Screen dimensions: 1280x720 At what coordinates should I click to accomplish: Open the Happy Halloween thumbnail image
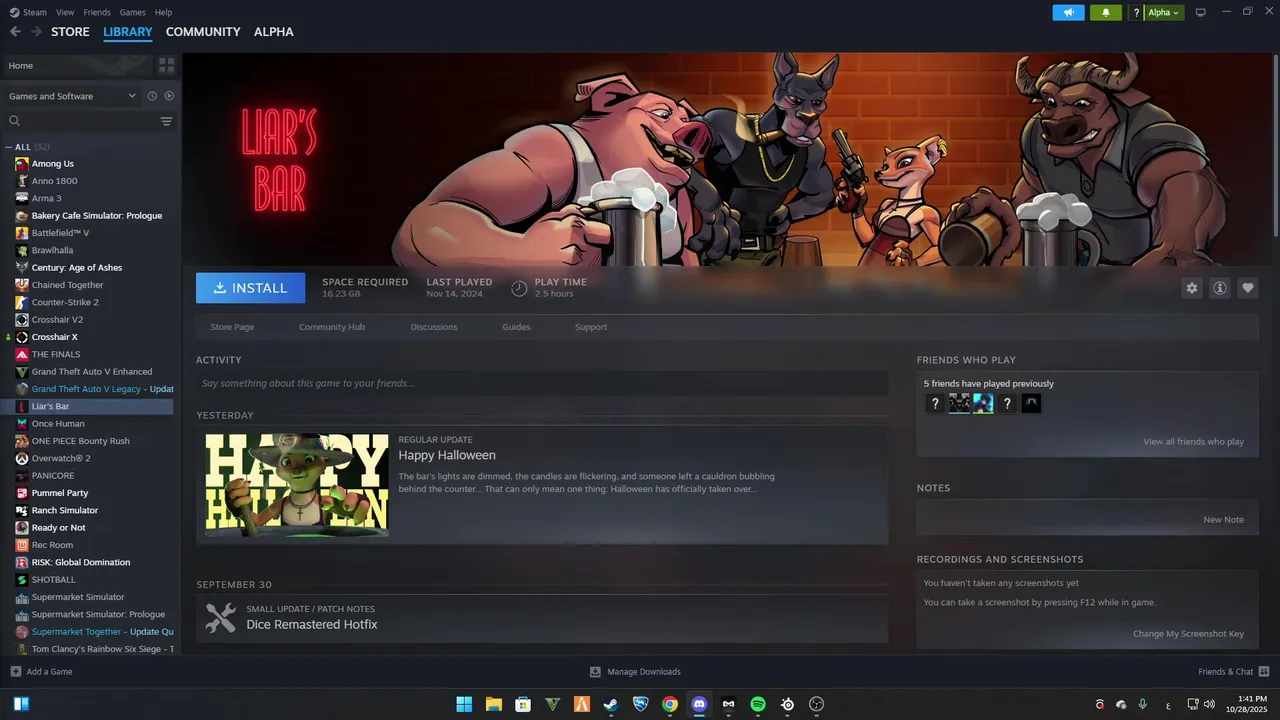(297, 485)
